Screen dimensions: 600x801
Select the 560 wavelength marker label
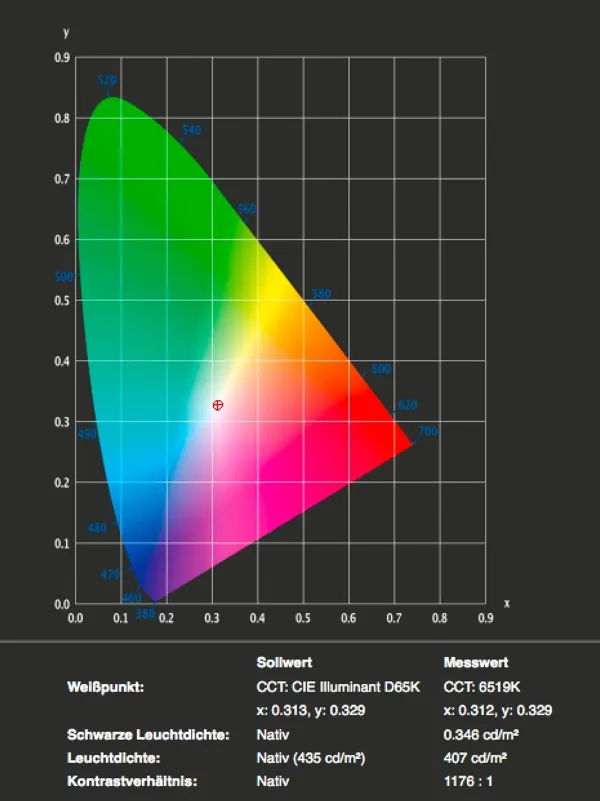247,208
